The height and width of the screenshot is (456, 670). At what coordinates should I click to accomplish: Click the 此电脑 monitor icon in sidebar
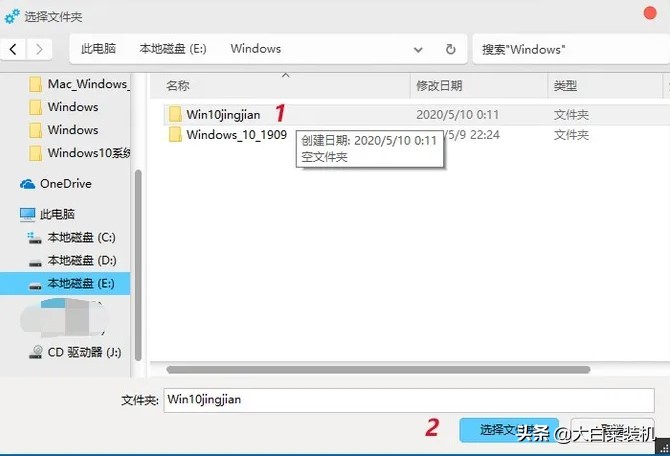[27, 215]
